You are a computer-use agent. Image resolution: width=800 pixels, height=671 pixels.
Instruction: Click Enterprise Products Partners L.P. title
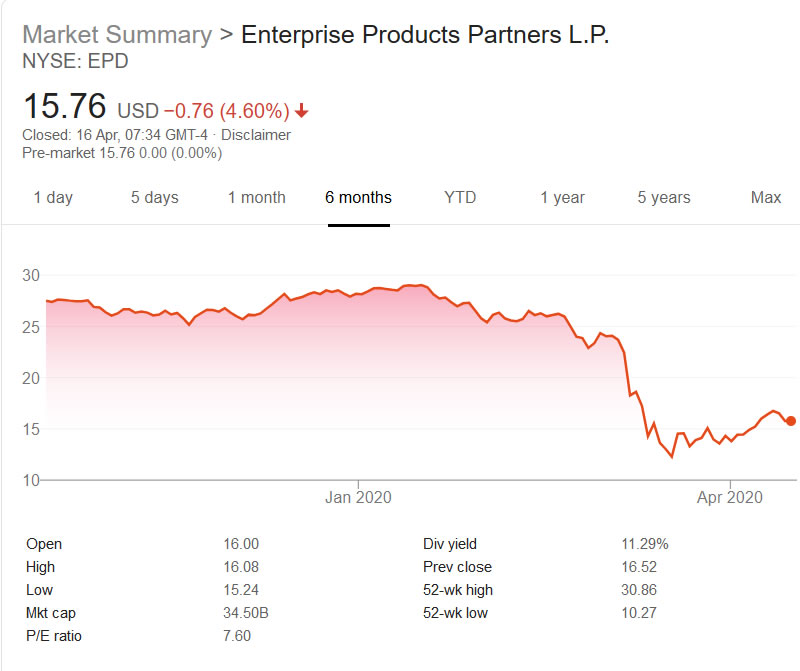425,35
